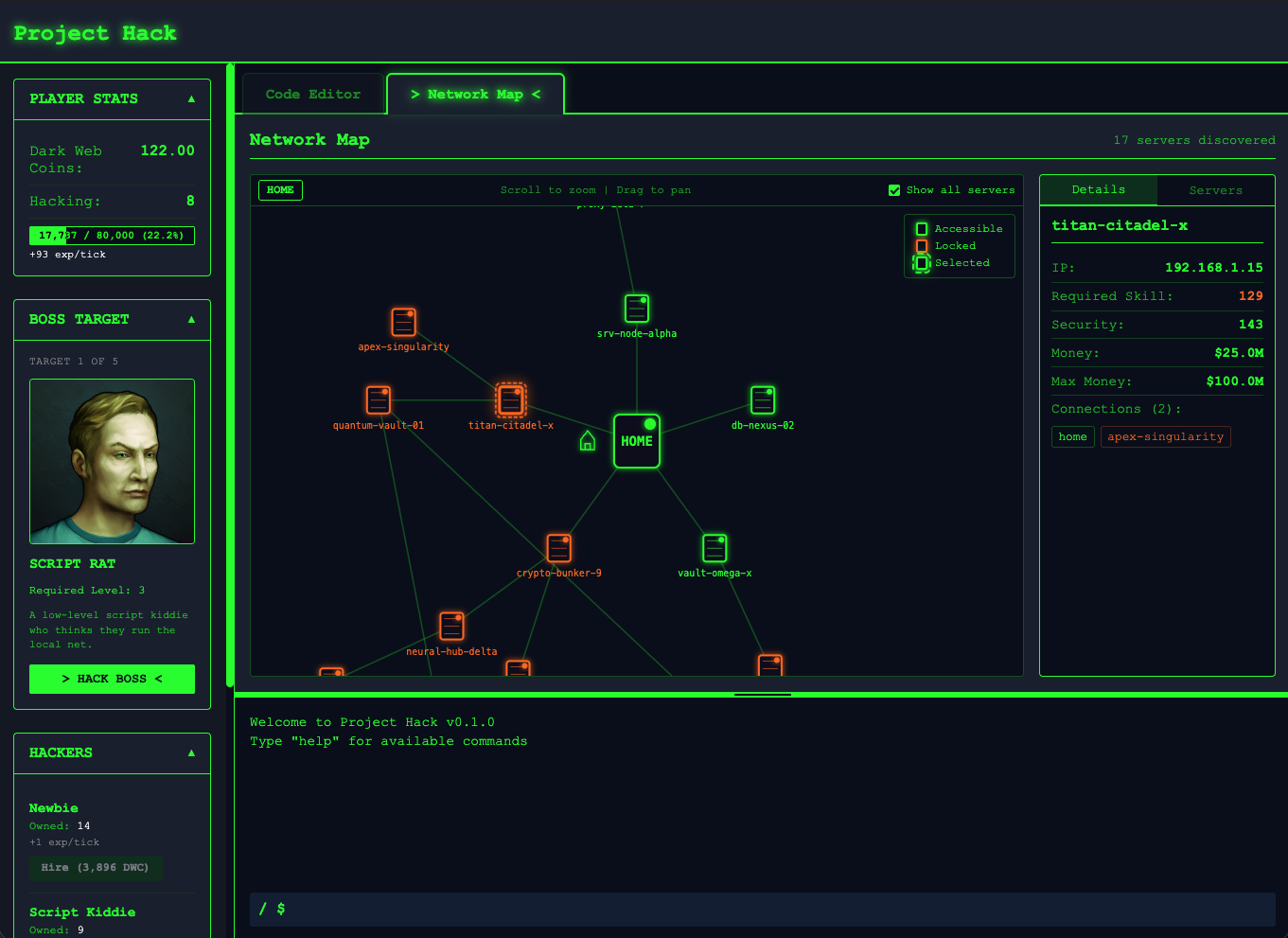Select the apex-singularity server node
Image resolution: width=1288 pixels, height=938 pixels.
(403, 321)
